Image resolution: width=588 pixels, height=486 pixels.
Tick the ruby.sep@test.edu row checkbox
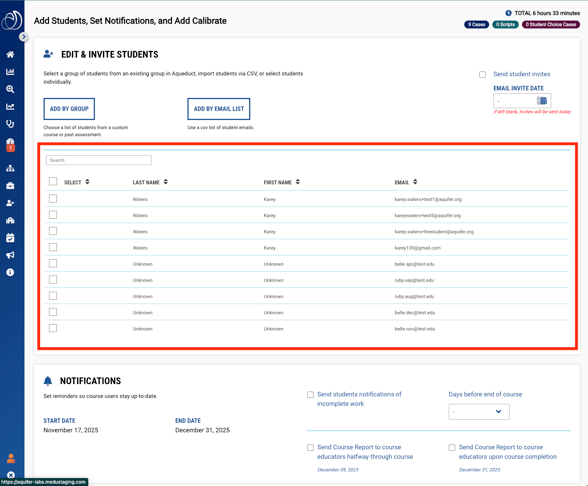(53, 279)
